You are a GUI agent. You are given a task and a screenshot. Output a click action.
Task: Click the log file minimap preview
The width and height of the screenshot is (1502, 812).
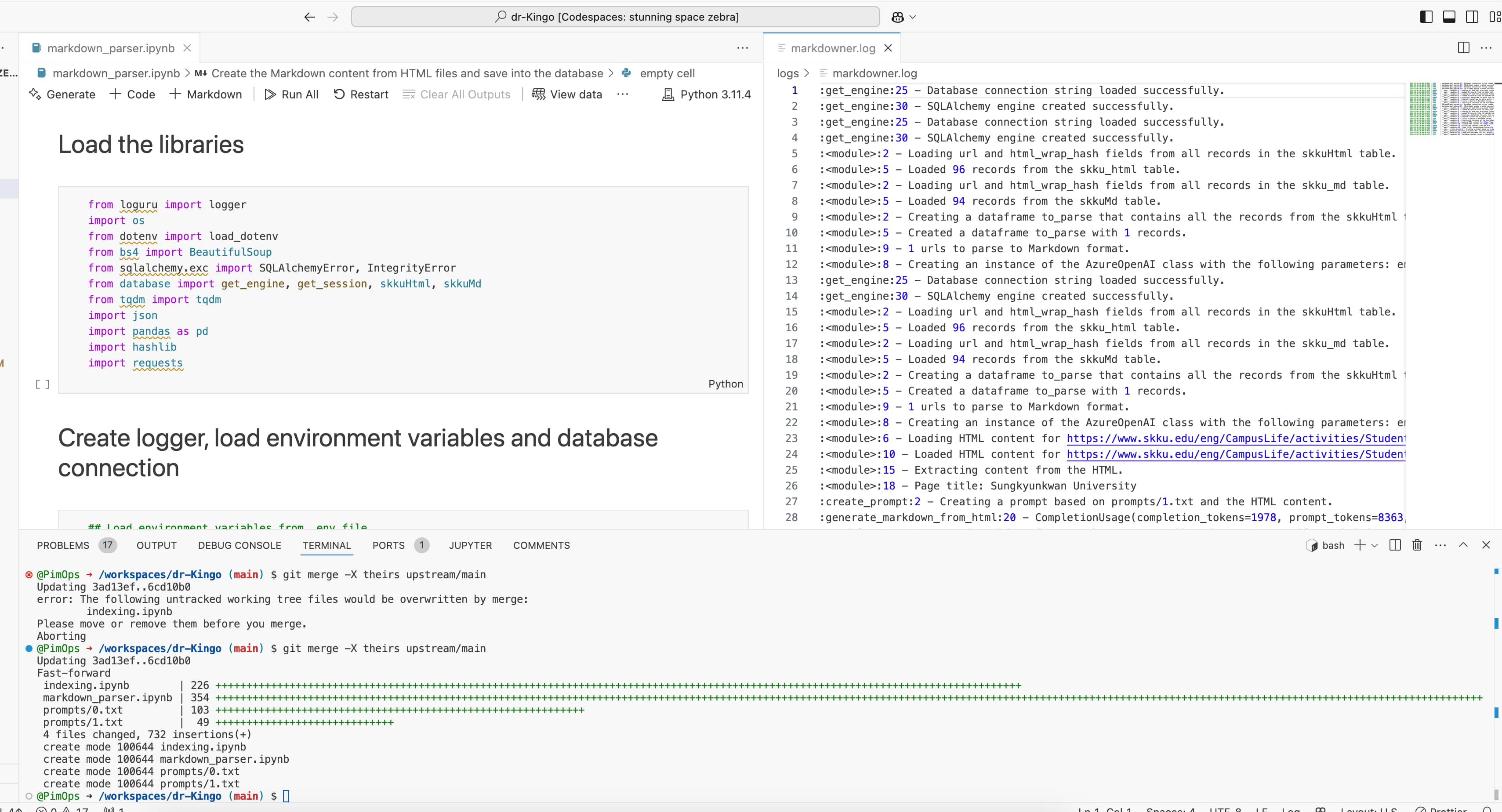tap(1451, 109)
